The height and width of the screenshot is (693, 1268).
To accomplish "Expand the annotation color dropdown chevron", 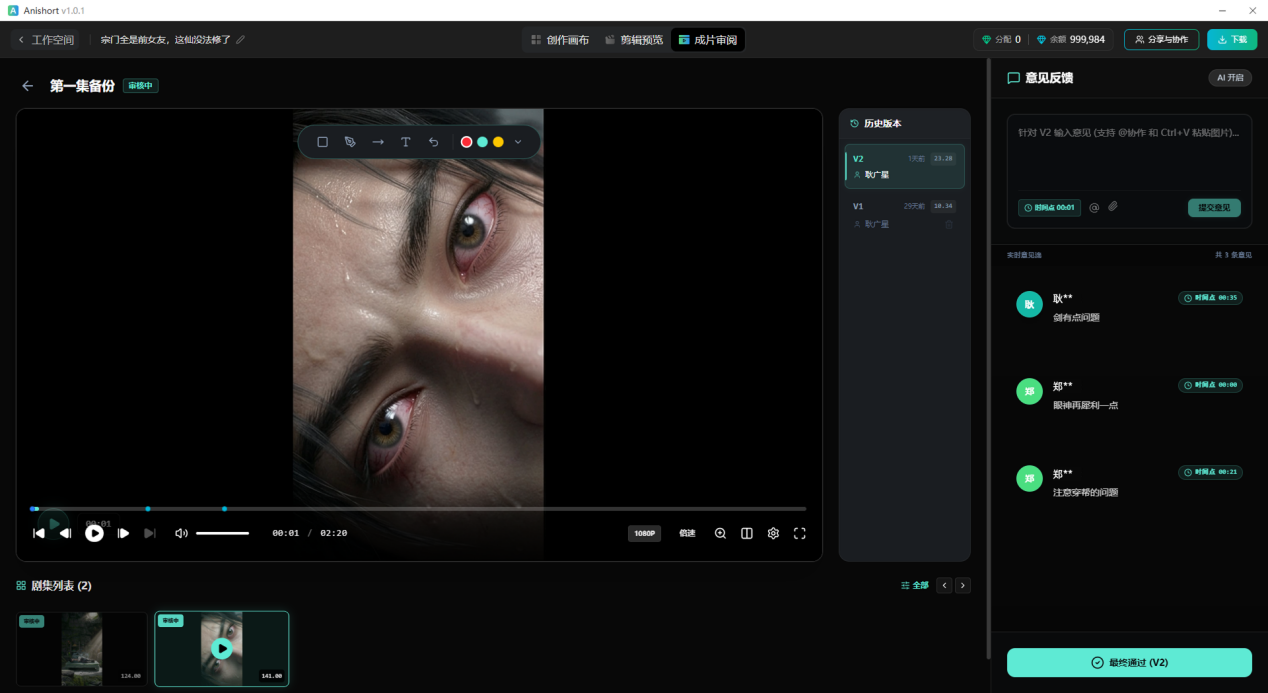I will point(518,142).
